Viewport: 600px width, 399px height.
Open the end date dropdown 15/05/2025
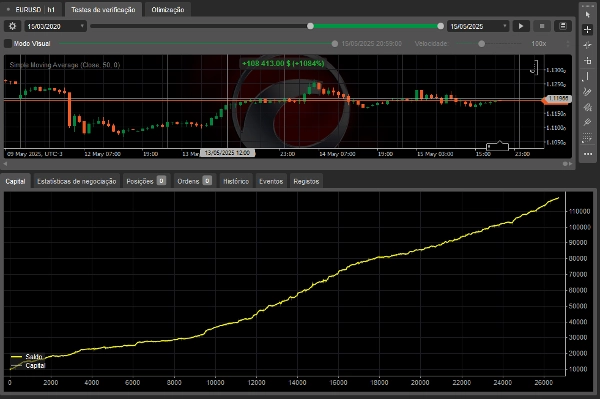coord(478,26)
